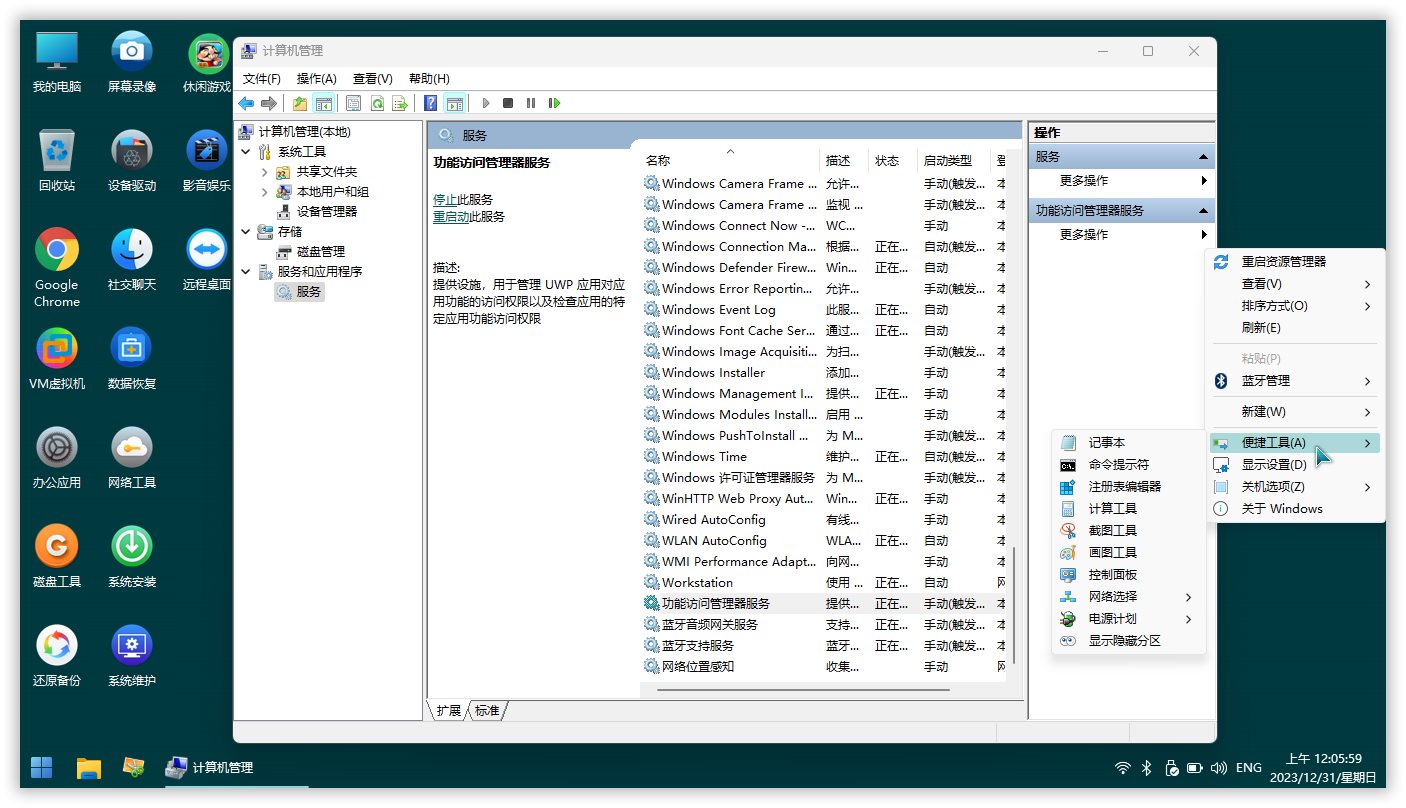Expand 查看(V) in the context menu
1406x808 pixels.
(x=1296, y=284)
